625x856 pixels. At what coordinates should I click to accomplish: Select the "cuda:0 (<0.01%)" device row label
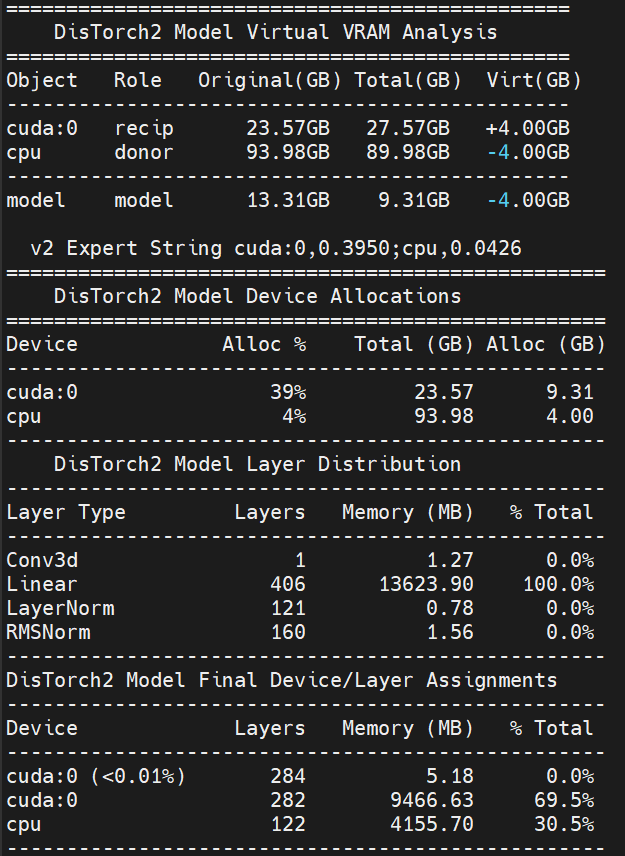[96, 776]
